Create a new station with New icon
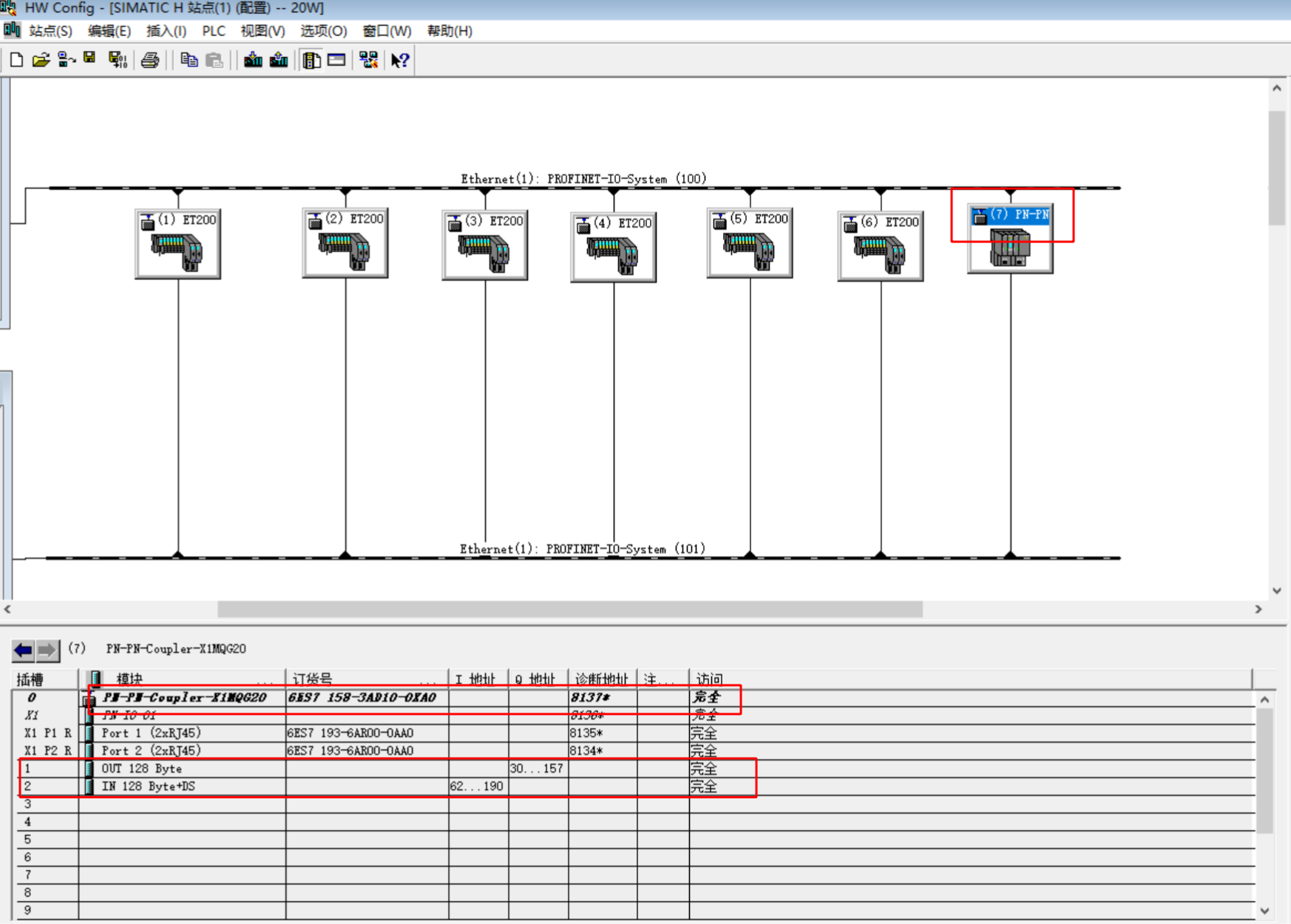 [x=16, y=60]
